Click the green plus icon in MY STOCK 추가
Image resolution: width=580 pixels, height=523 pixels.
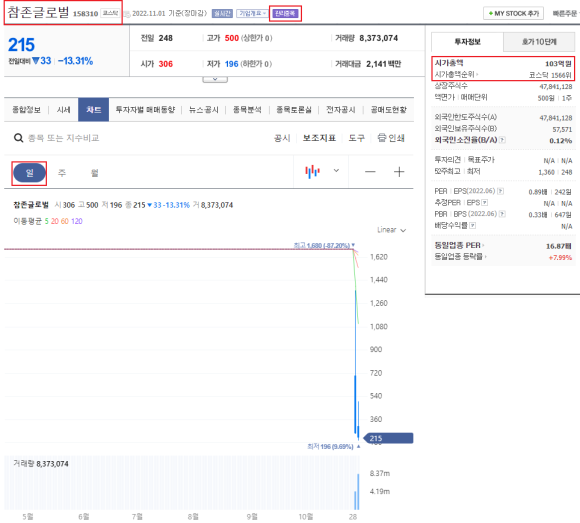[x=490, y=13]
